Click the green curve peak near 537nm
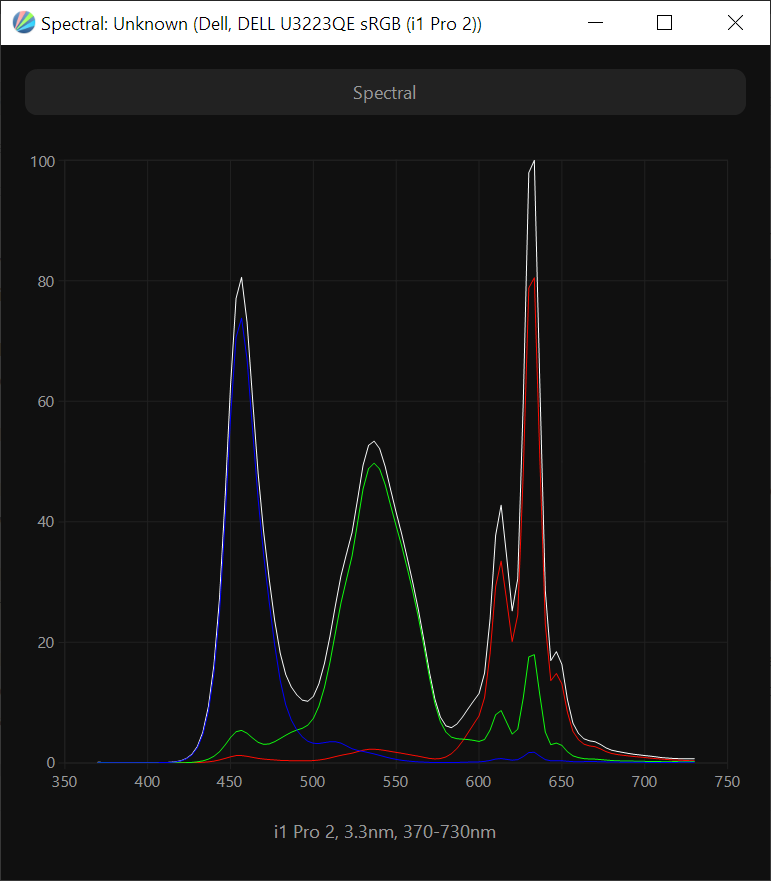The width and height of the screenshot is (771, 881). tap(373, 464)
